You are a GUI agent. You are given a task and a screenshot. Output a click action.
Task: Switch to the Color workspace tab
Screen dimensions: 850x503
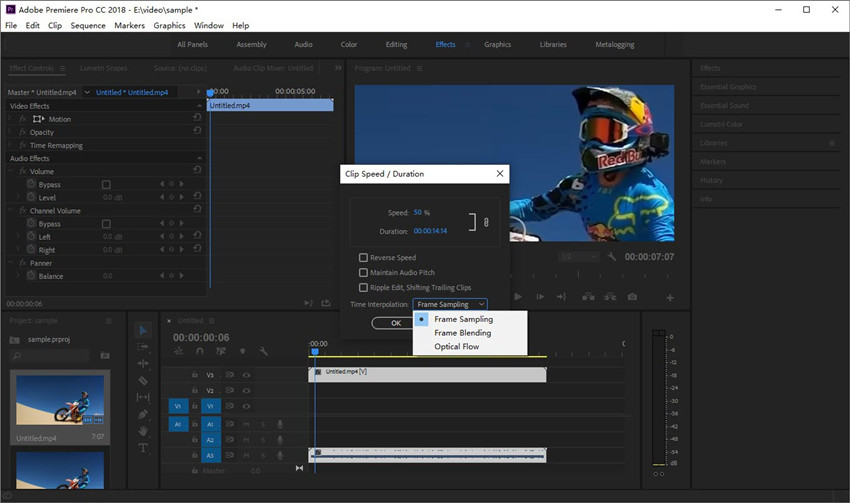[x=349, y=44]
